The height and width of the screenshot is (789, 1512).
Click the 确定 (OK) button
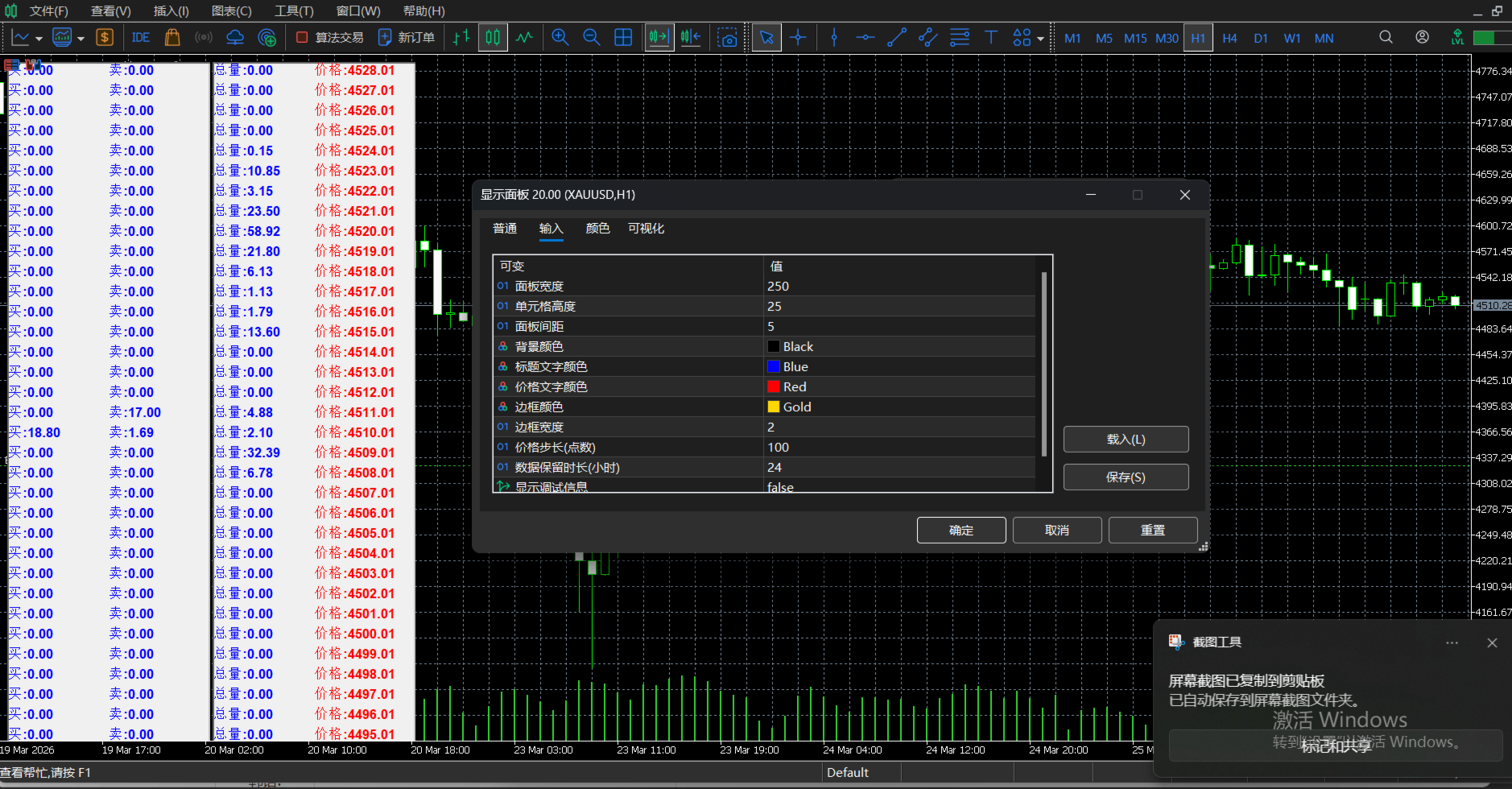click(961, 531)
